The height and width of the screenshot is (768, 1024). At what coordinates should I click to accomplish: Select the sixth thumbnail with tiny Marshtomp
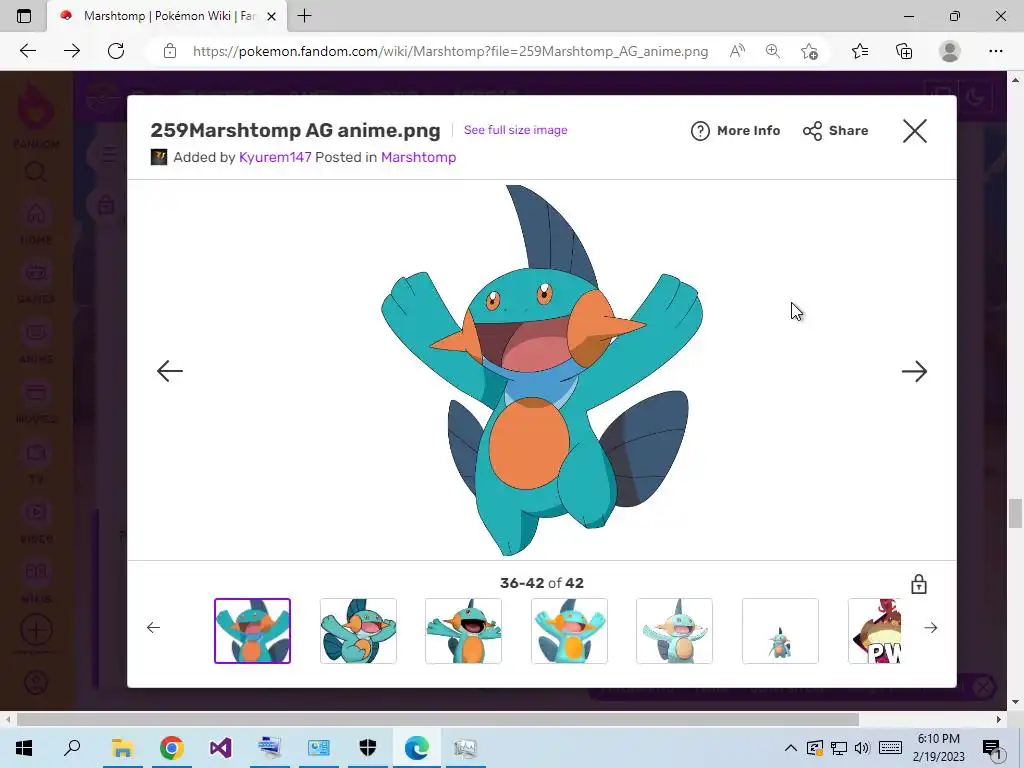pos(780,631)
